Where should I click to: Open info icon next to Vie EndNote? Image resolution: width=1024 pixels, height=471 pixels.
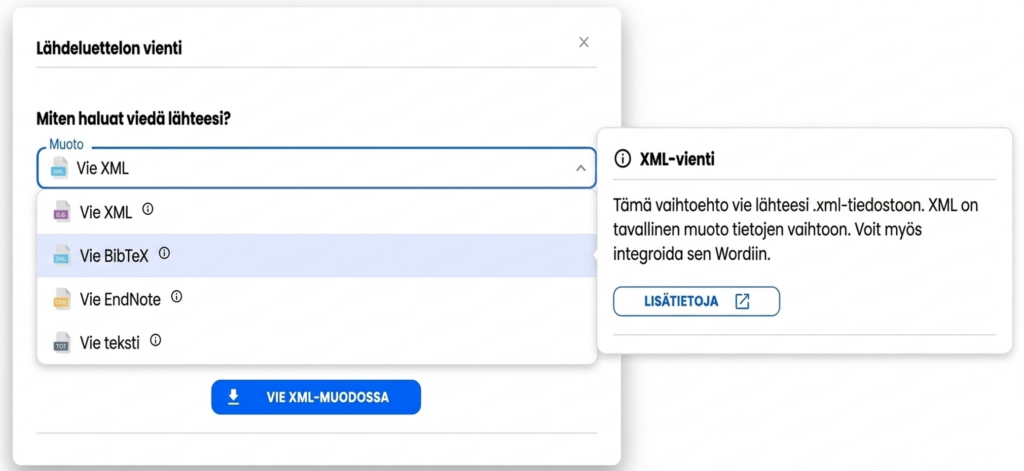(176, 297)
